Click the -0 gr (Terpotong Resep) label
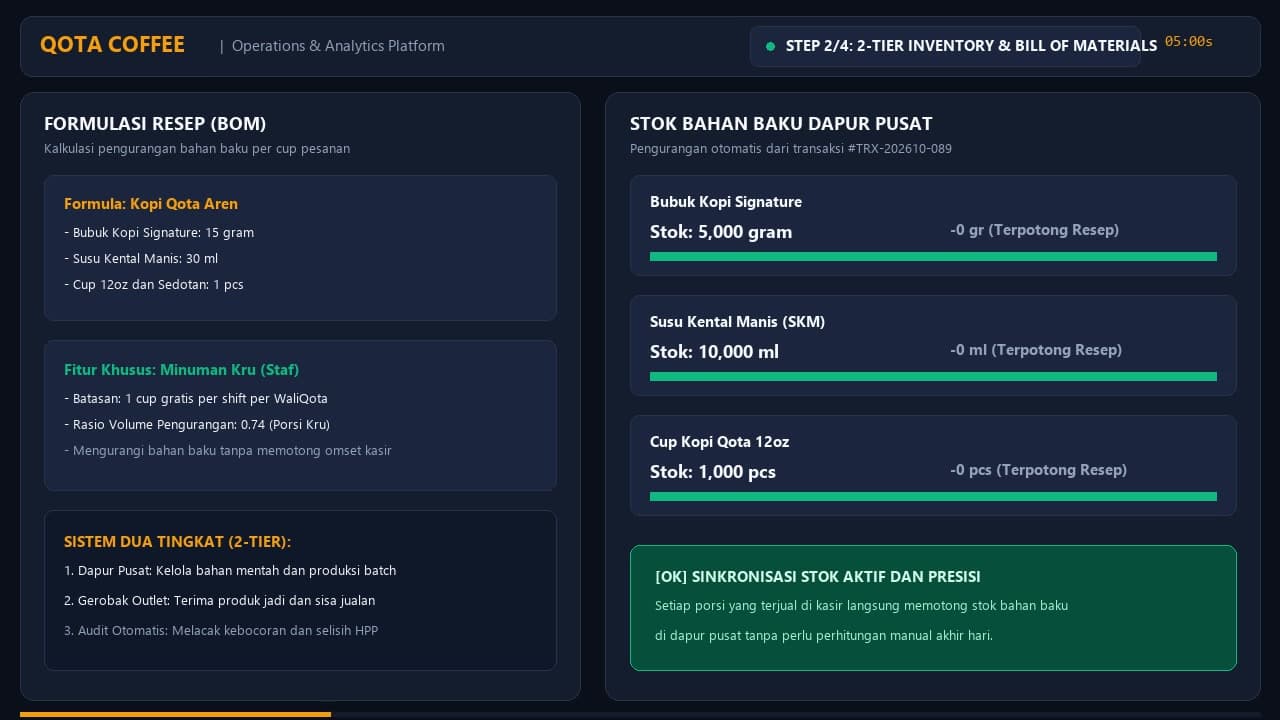The image size is (1280, 720). (1034, 230)
